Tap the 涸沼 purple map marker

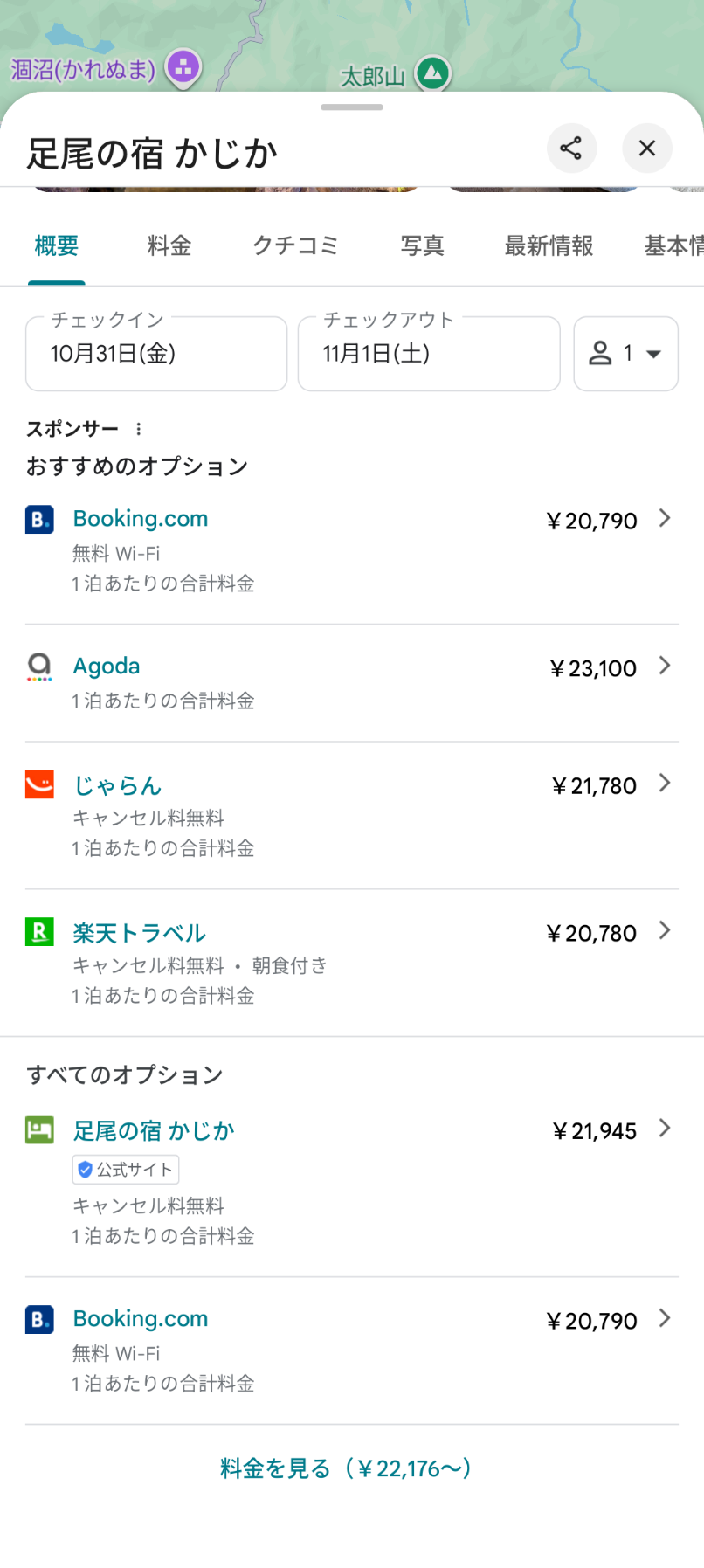click(183, 67)
